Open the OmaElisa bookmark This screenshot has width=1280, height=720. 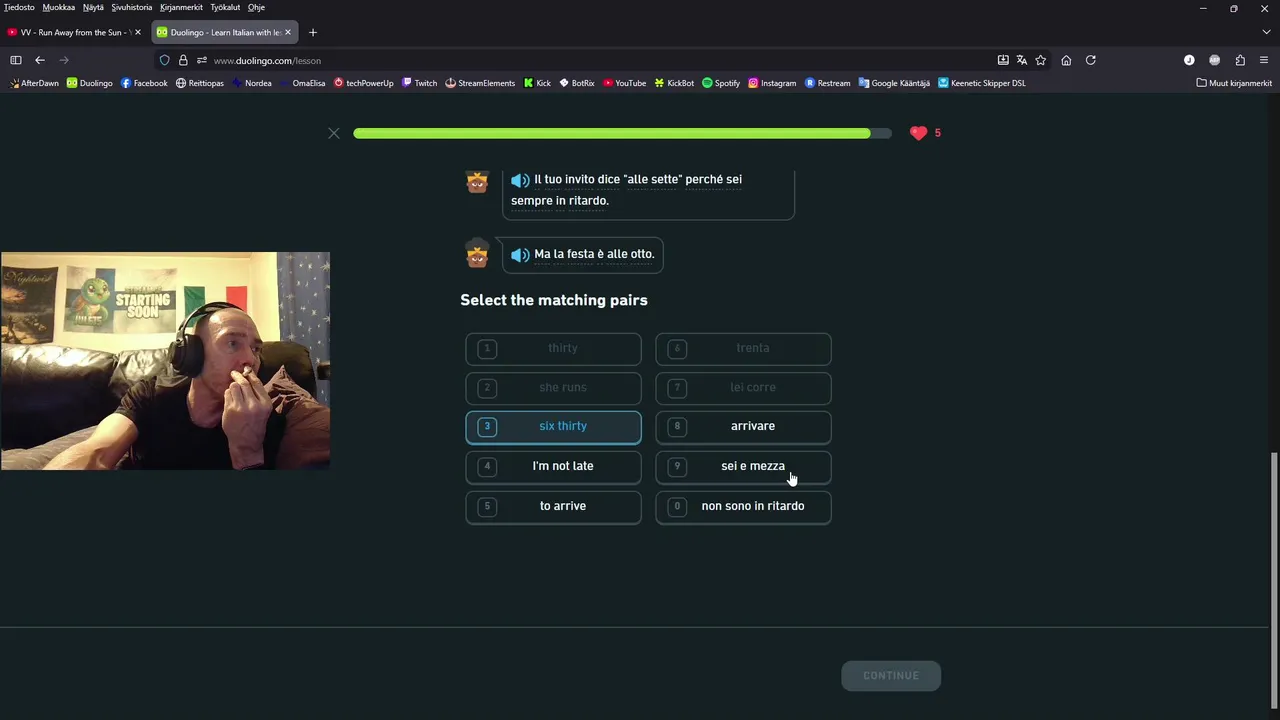(303, 83)
